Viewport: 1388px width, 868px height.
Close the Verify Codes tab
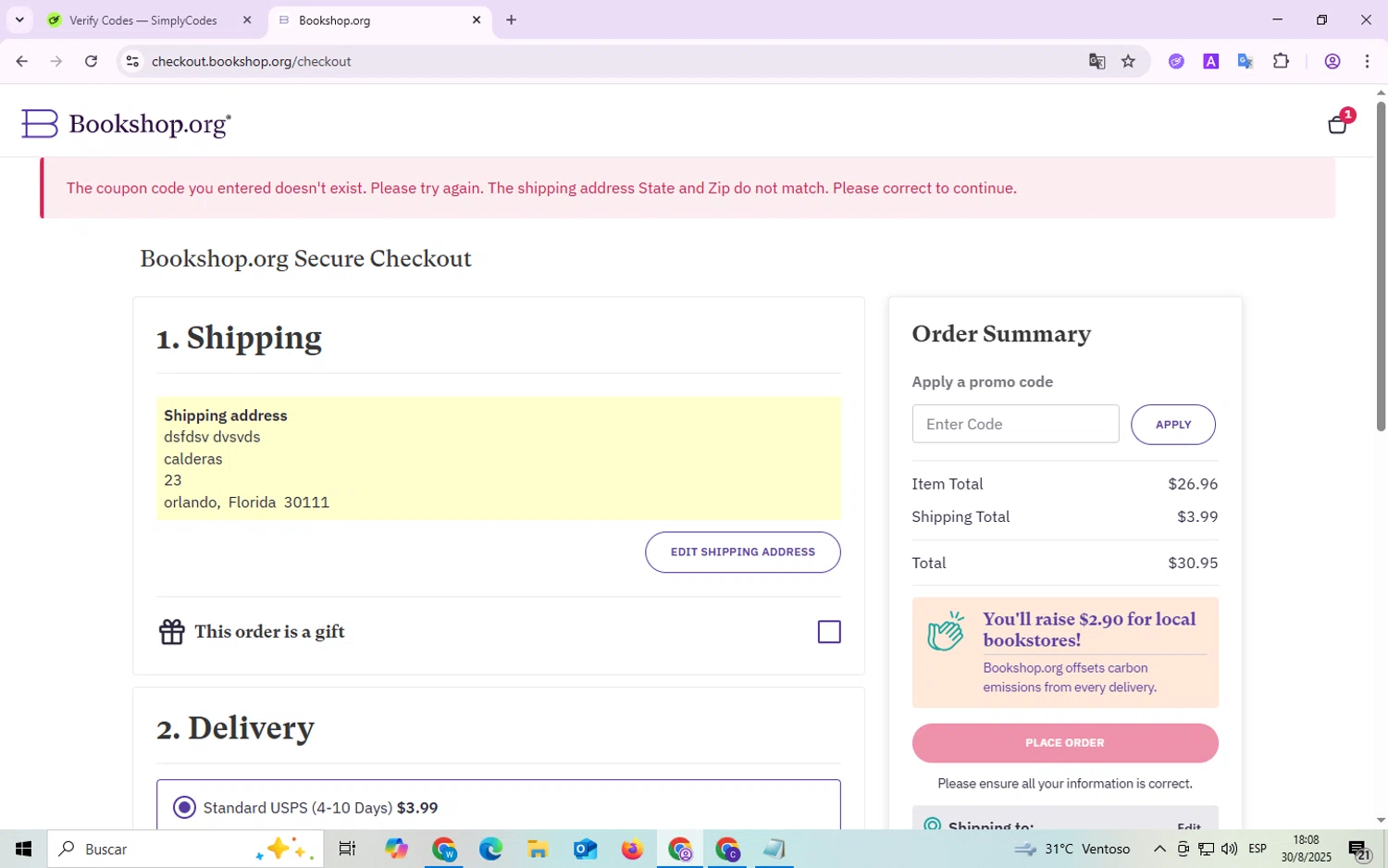point(247,19)
